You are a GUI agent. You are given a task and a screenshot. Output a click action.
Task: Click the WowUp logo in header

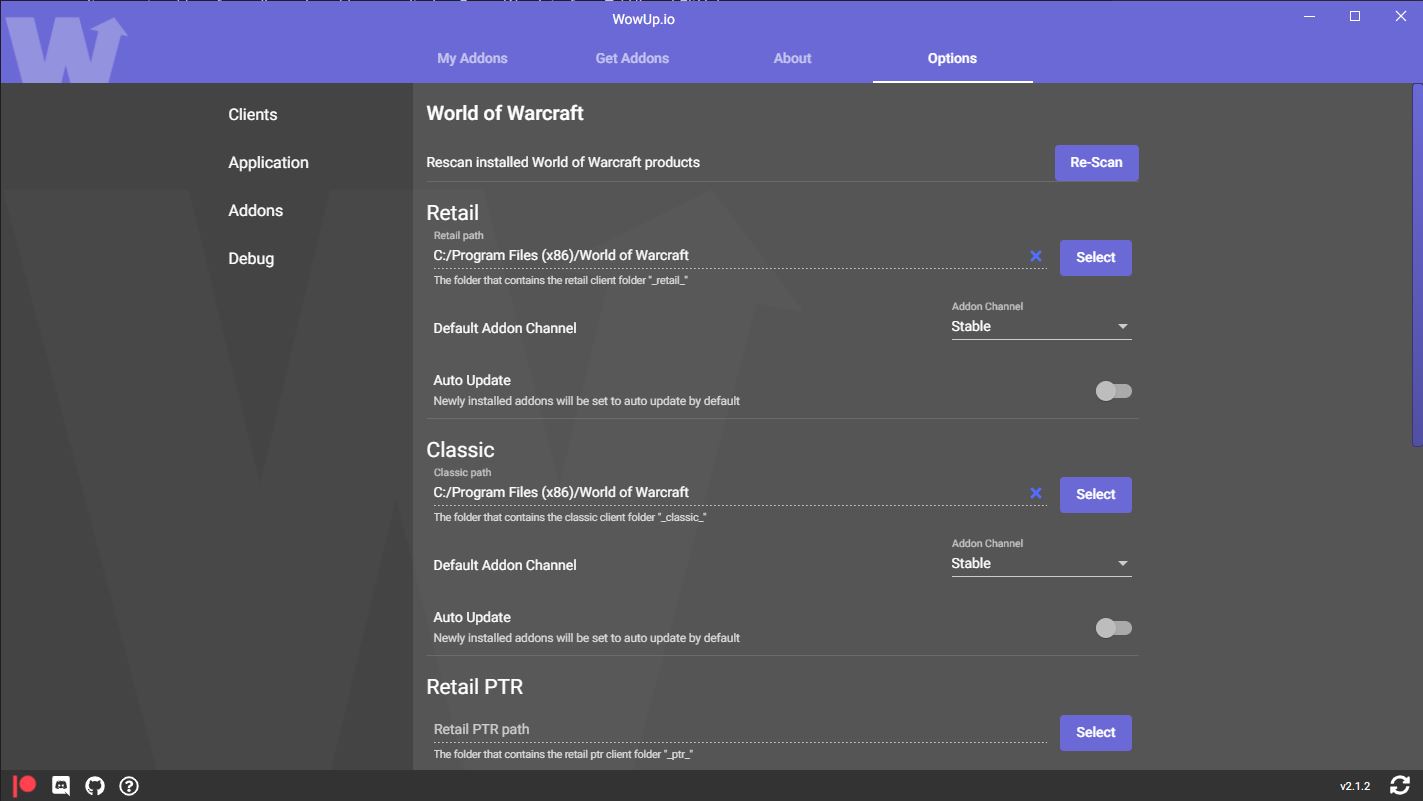(x=68, y=50)
